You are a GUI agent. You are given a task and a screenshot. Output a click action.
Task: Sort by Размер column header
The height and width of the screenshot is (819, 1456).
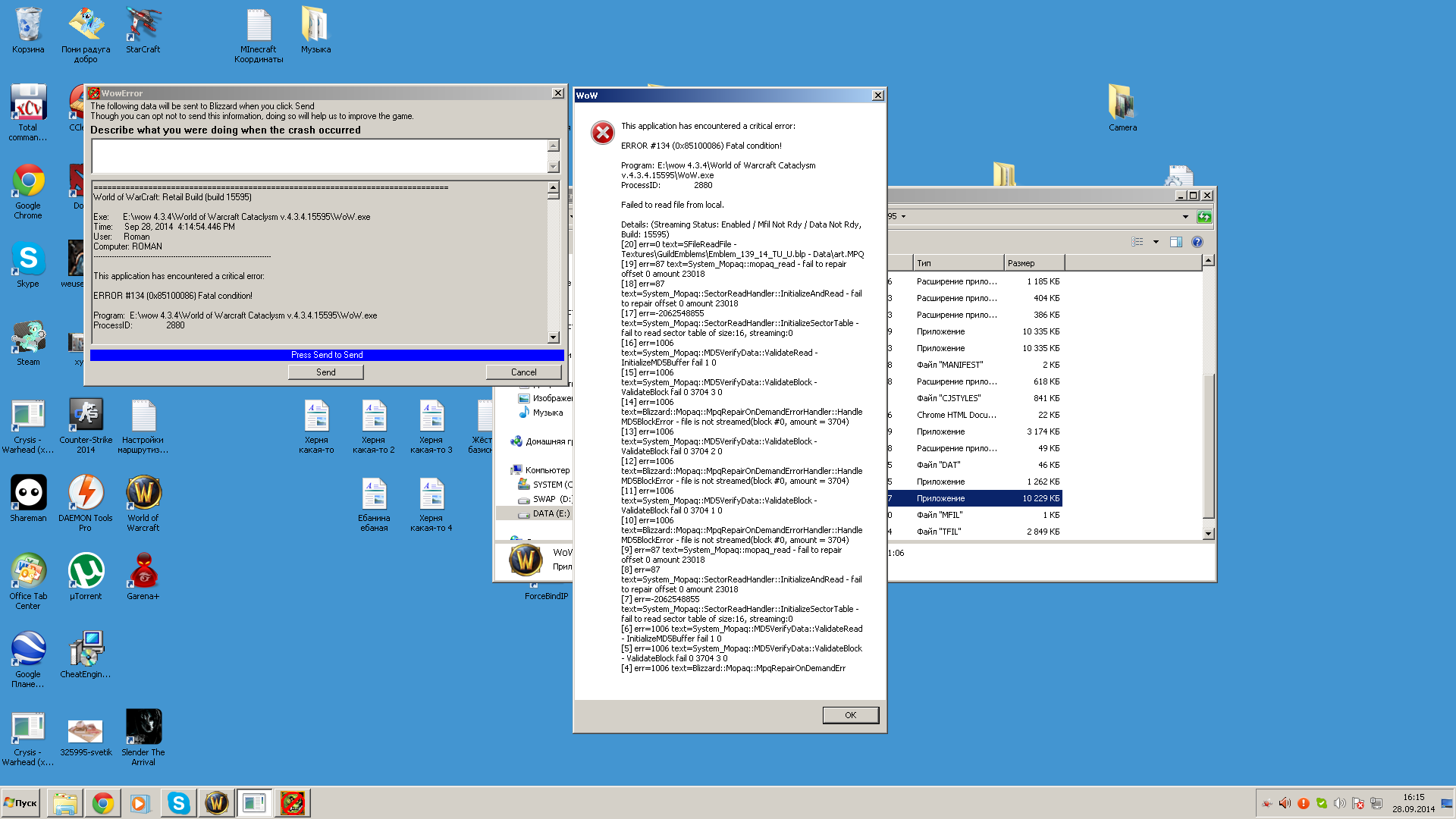(x=1034, y=263)
